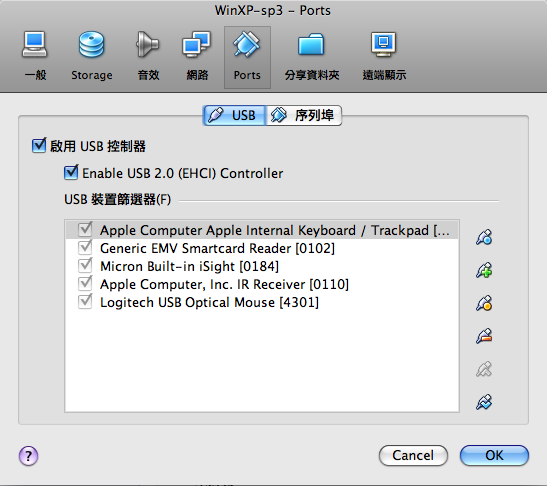The width and height of the screenshot is (547, 486).
Task: Click the add filter from device icon
Action: 484,270
